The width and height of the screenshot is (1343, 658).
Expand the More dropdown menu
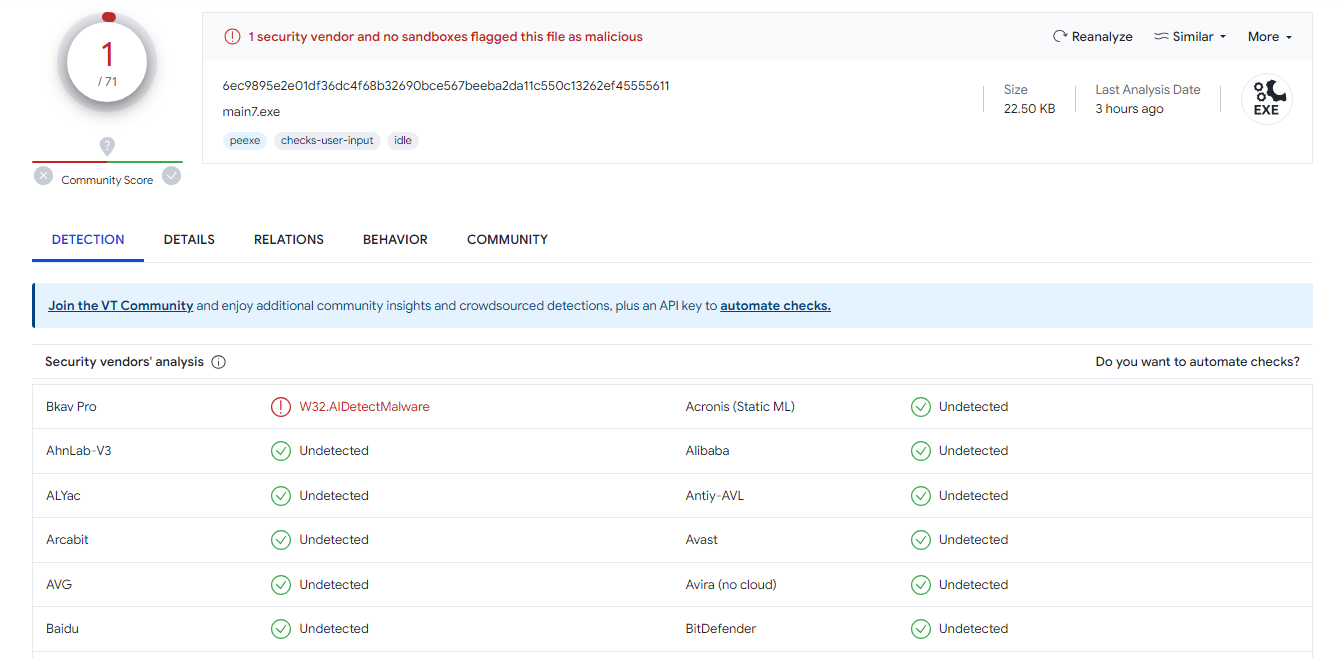pyautogui.click(x=1269, y=37)
